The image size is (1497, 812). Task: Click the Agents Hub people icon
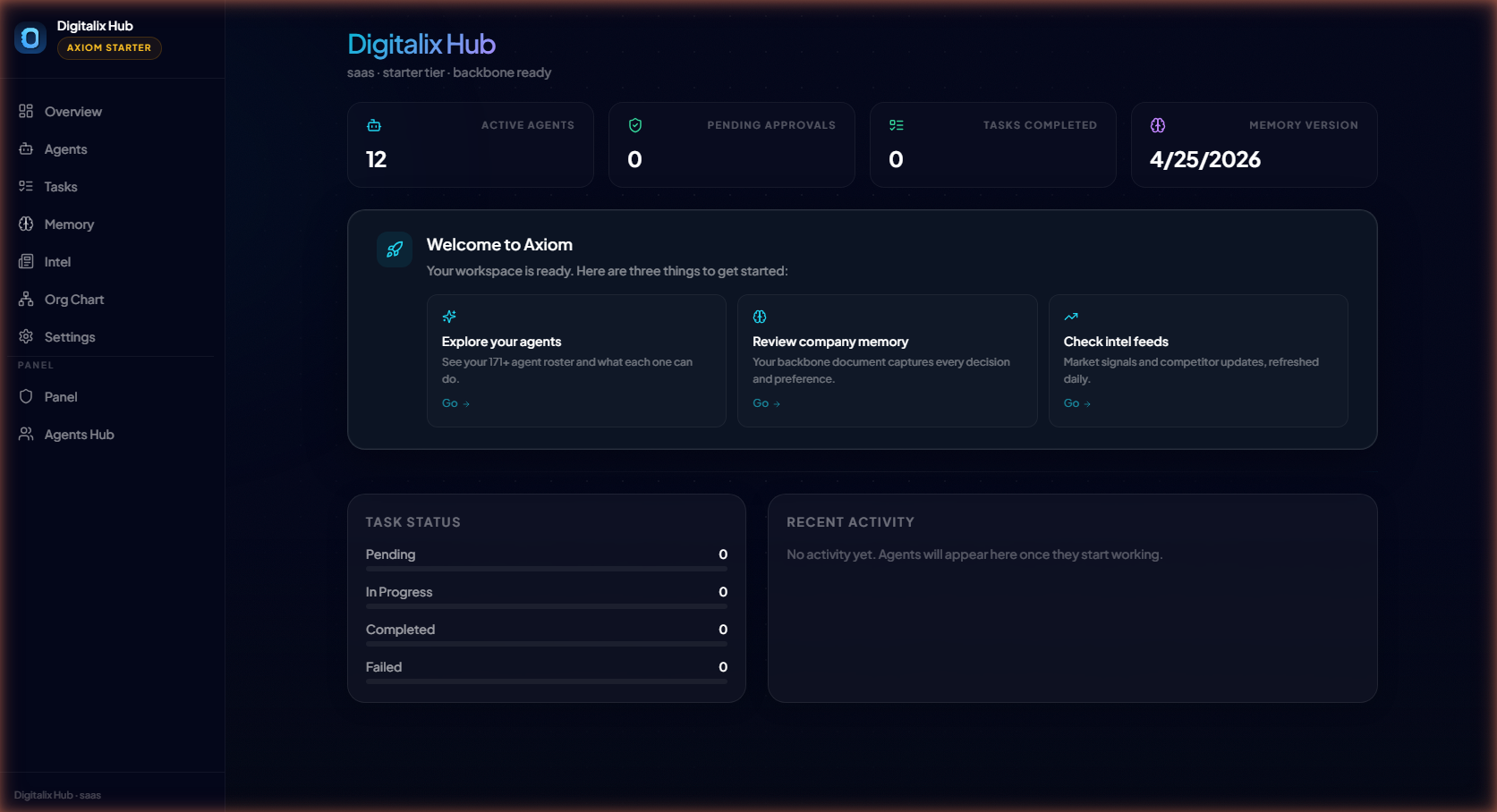(26, 434)
